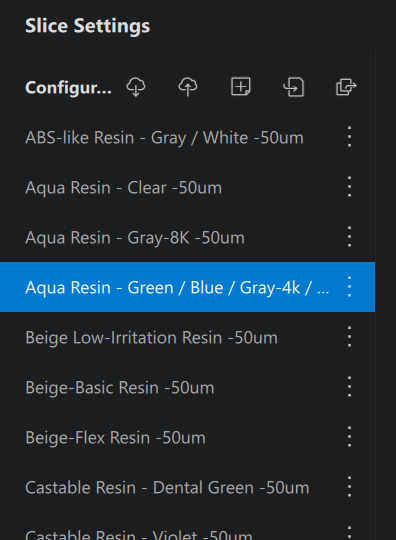This screenshot has width=396, height=540.
Task: Click the export configuration icon
Action: (346, 87)
